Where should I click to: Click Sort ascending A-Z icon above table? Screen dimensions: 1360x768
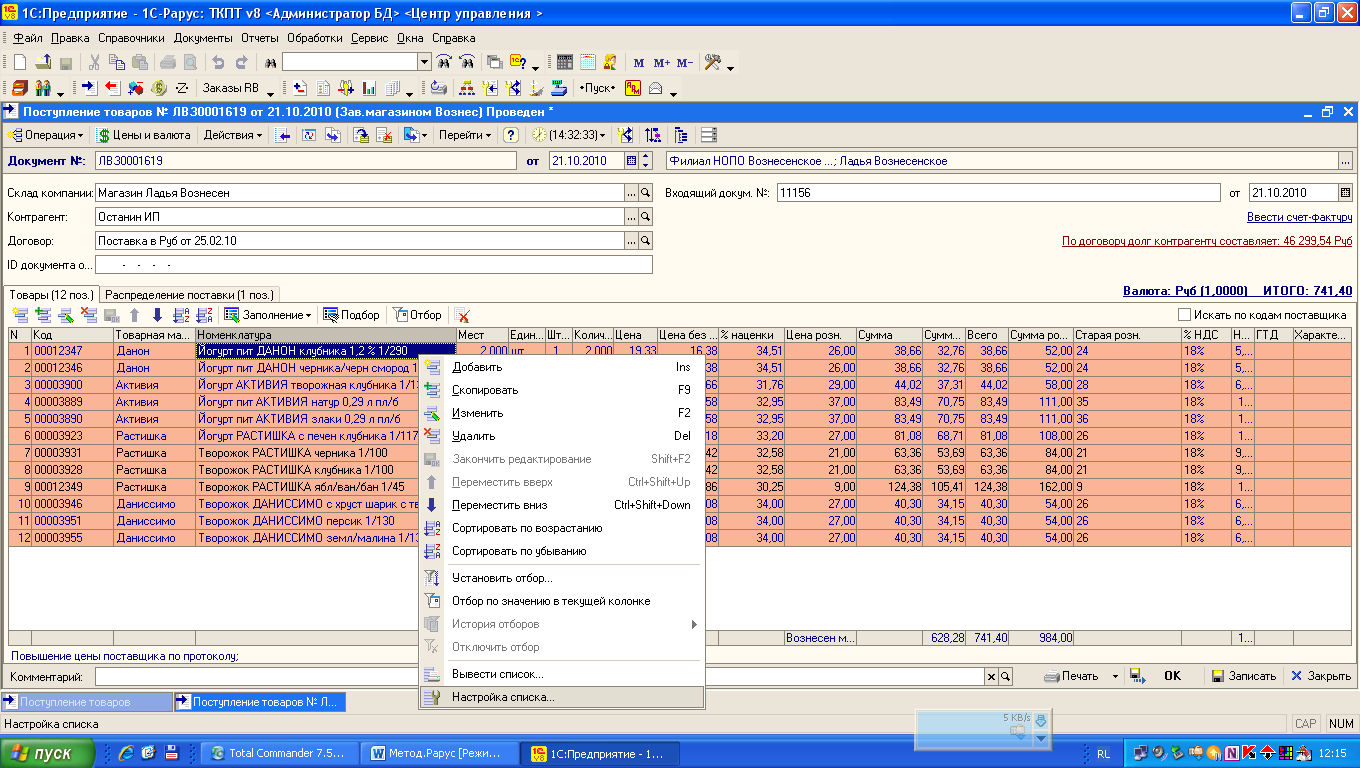180,315
